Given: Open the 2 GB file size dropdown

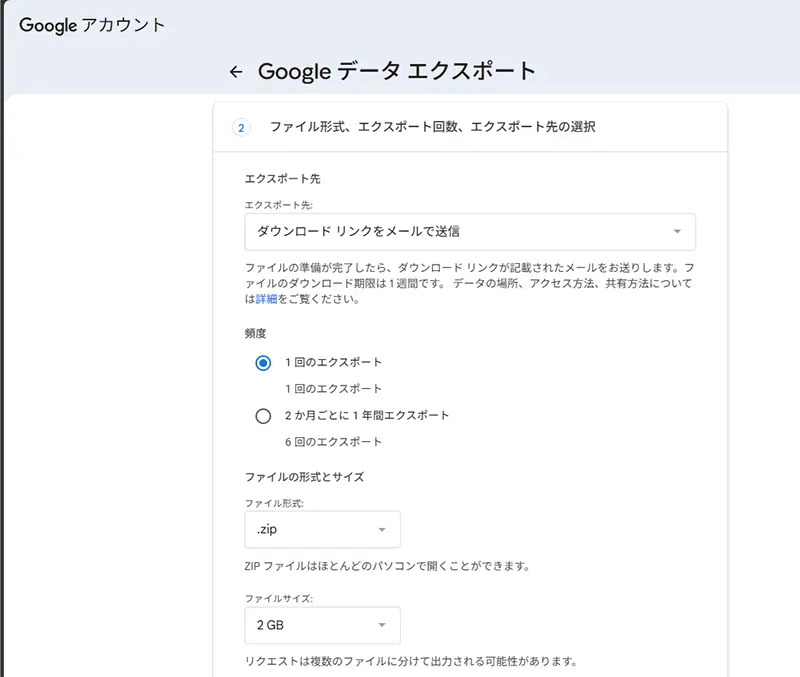Looking at the screenshot, I should click(x=322, y=625).
